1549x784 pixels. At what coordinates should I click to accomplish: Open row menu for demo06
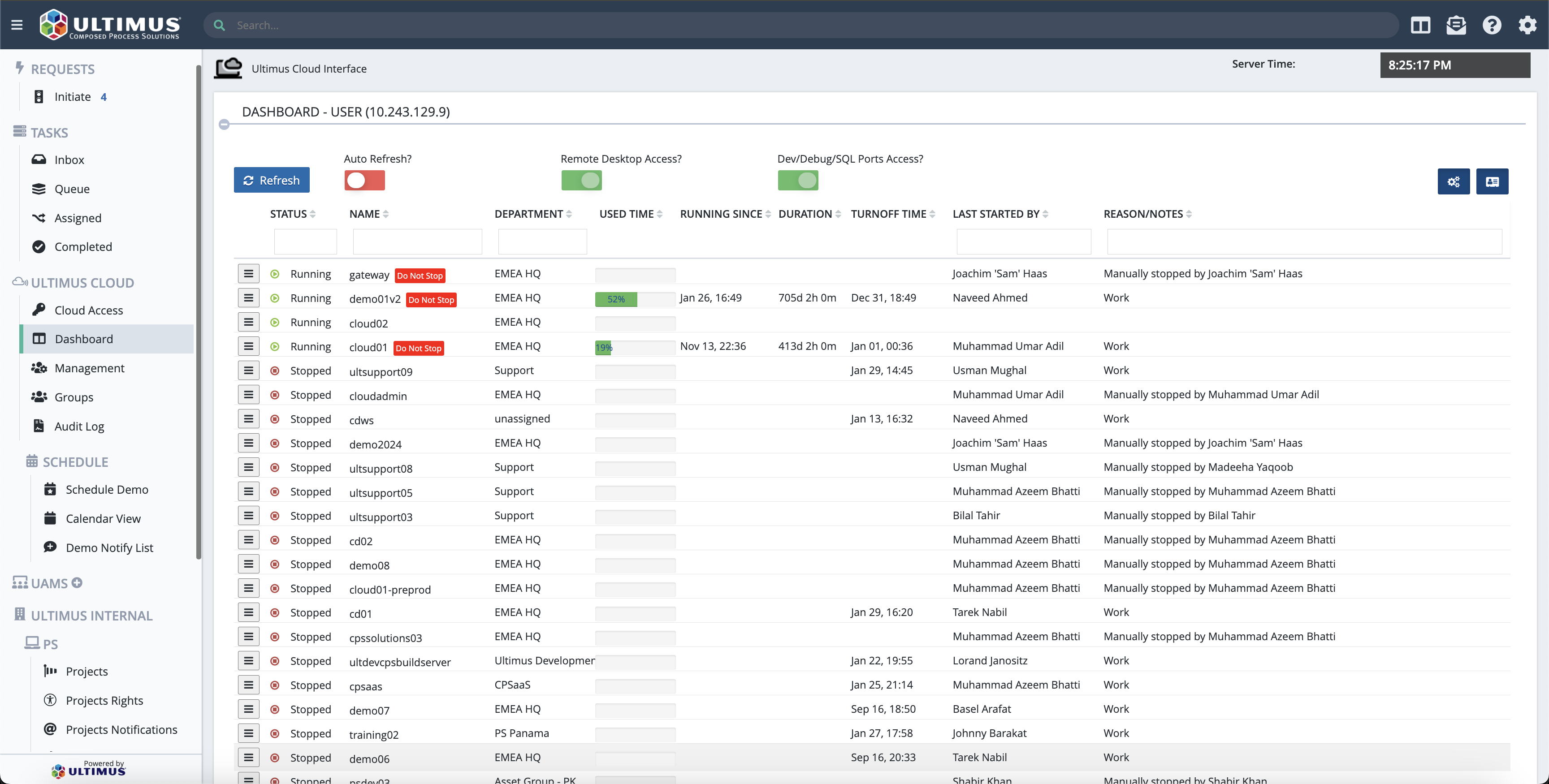(x=248, y=758)
